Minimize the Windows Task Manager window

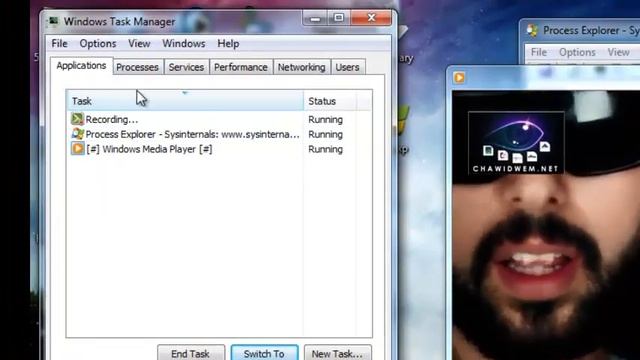coord(315,18)
